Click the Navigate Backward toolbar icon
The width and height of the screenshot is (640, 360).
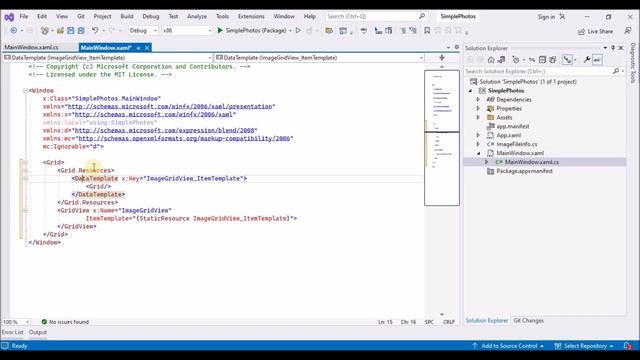click(13, 31)
